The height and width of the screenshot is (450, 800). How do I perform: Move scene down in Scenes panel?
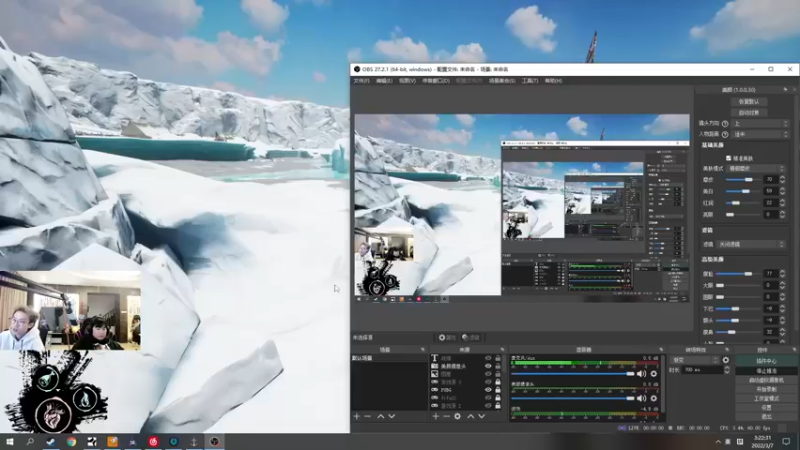(x=391, y=416)
